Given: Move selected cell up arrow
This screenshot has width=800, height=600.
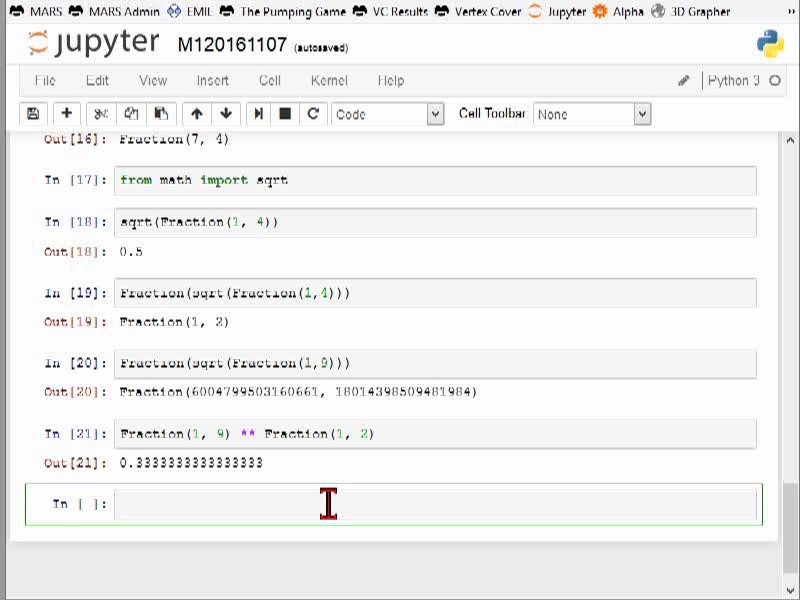Looking at the screenshot, I should tap(197, 114).
